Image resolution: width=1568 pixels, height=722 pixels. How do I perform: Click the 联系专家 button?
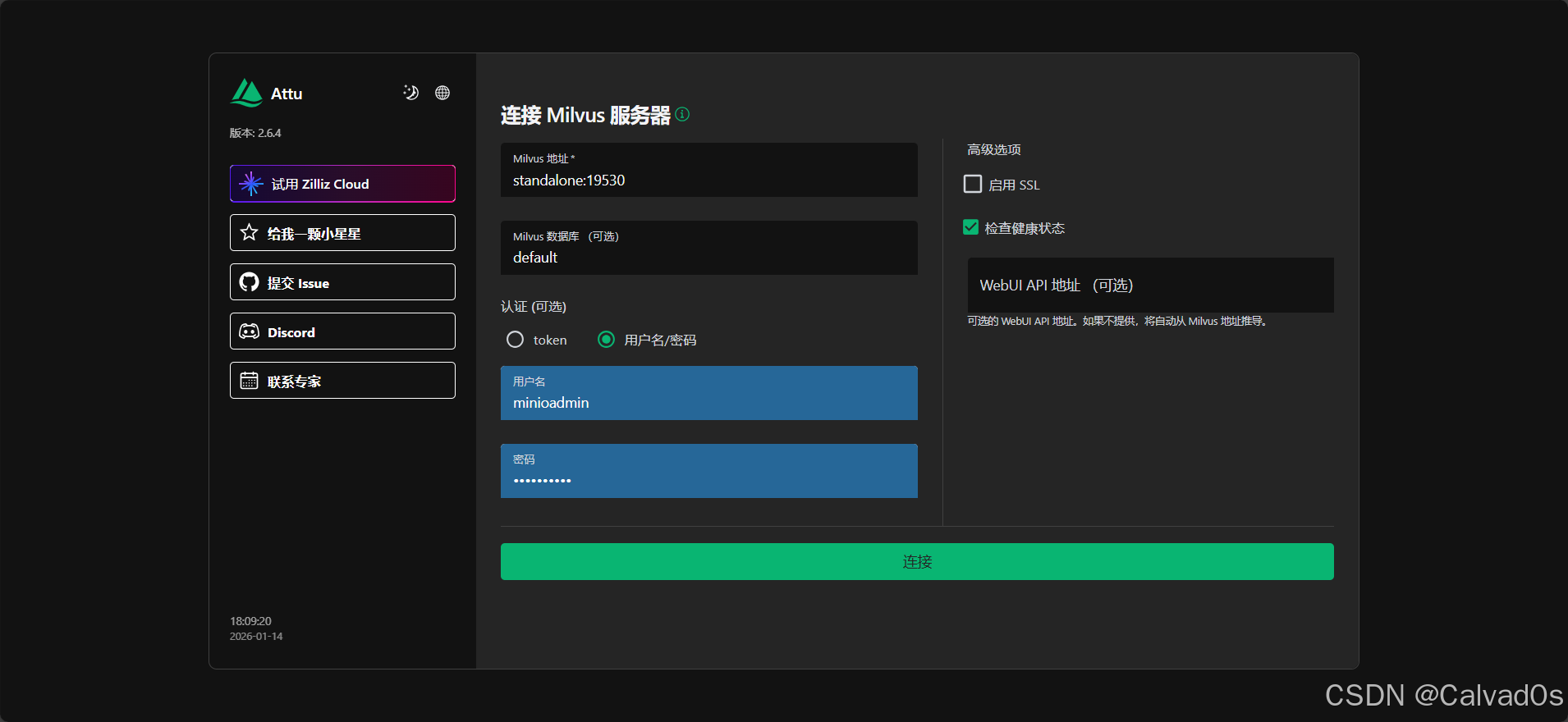click(342, 381)
